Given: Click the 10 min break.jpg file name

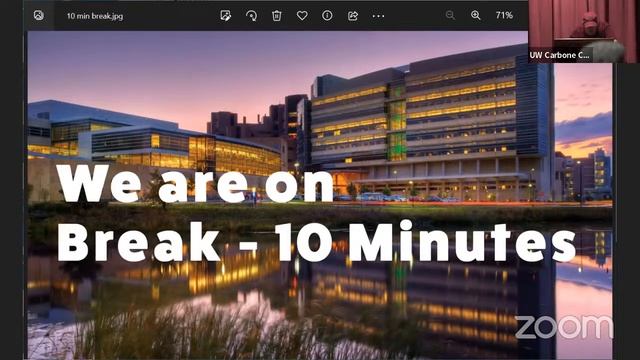Looking at the screenshot, I should coord(95,16).
